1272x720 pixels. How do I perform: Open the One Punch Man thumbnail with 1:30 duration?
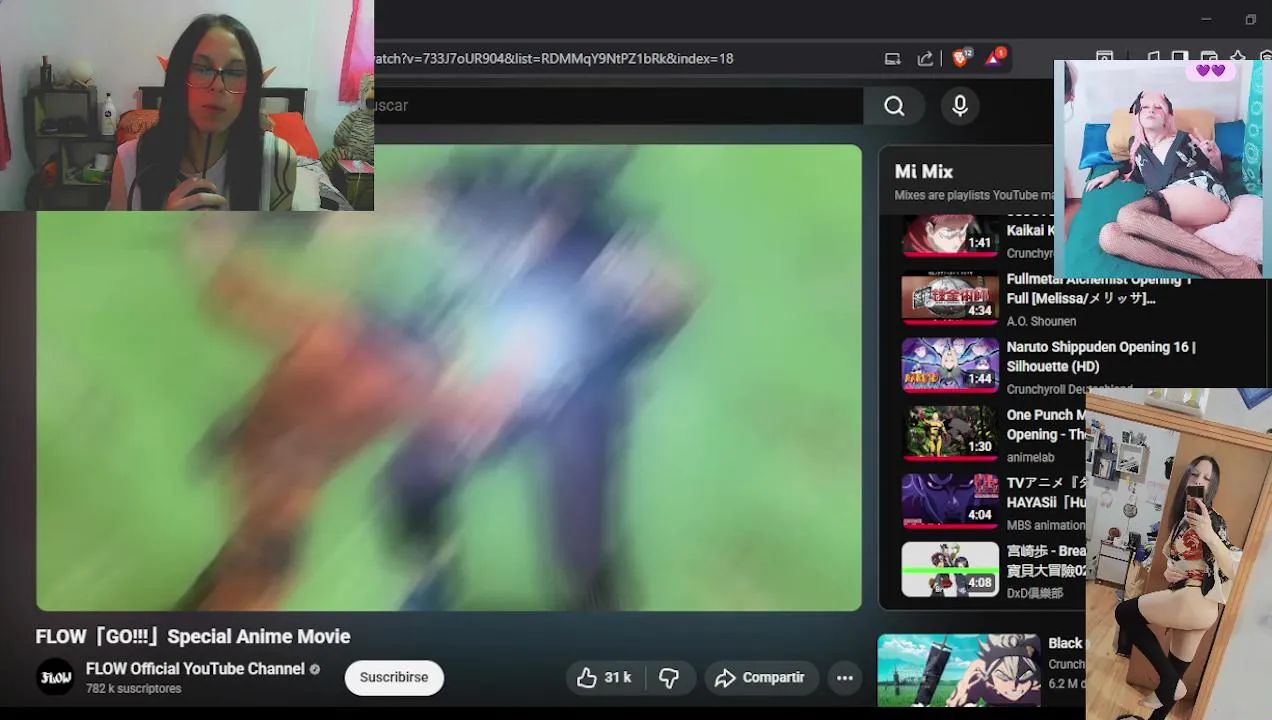tap(950, 434)
